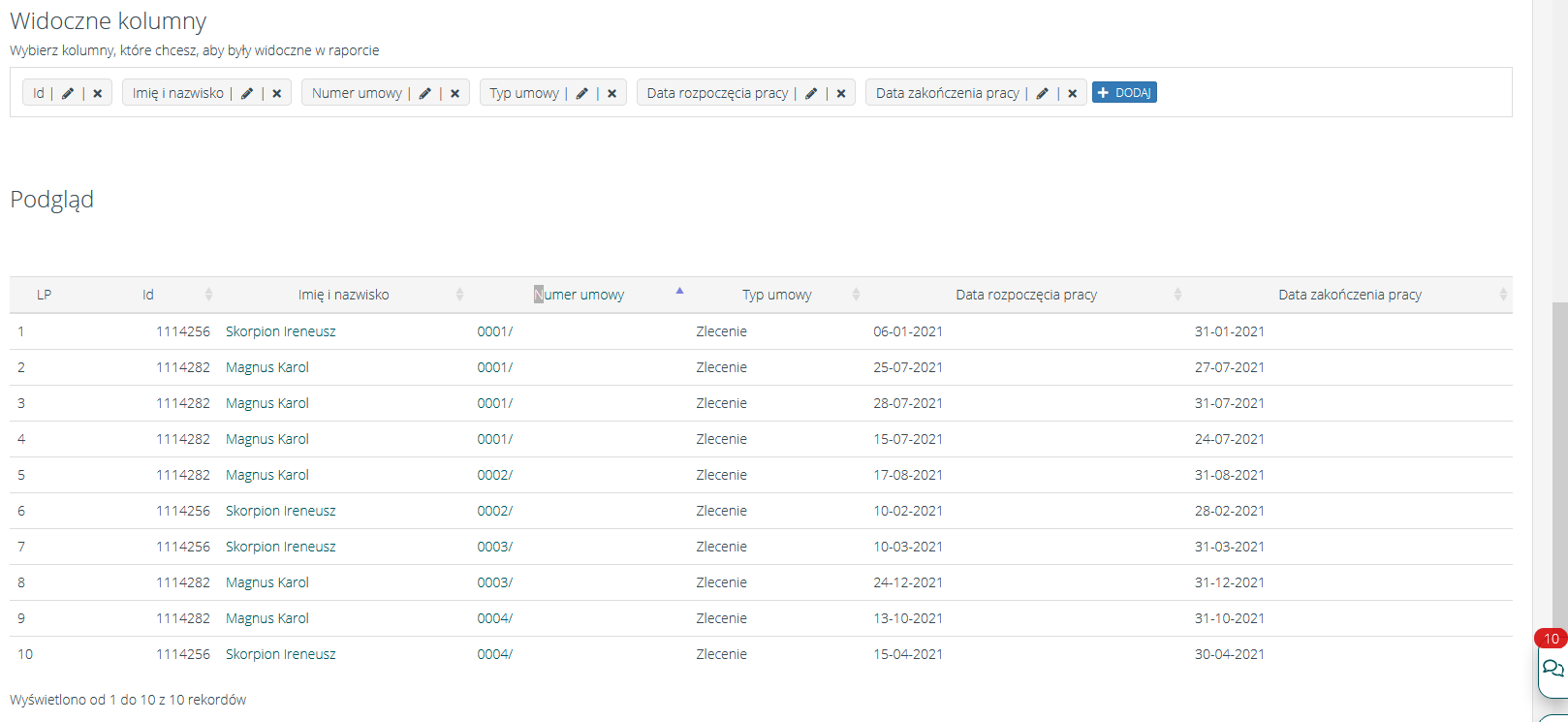Remove Data zakończenia pracy column chip

1073,93
